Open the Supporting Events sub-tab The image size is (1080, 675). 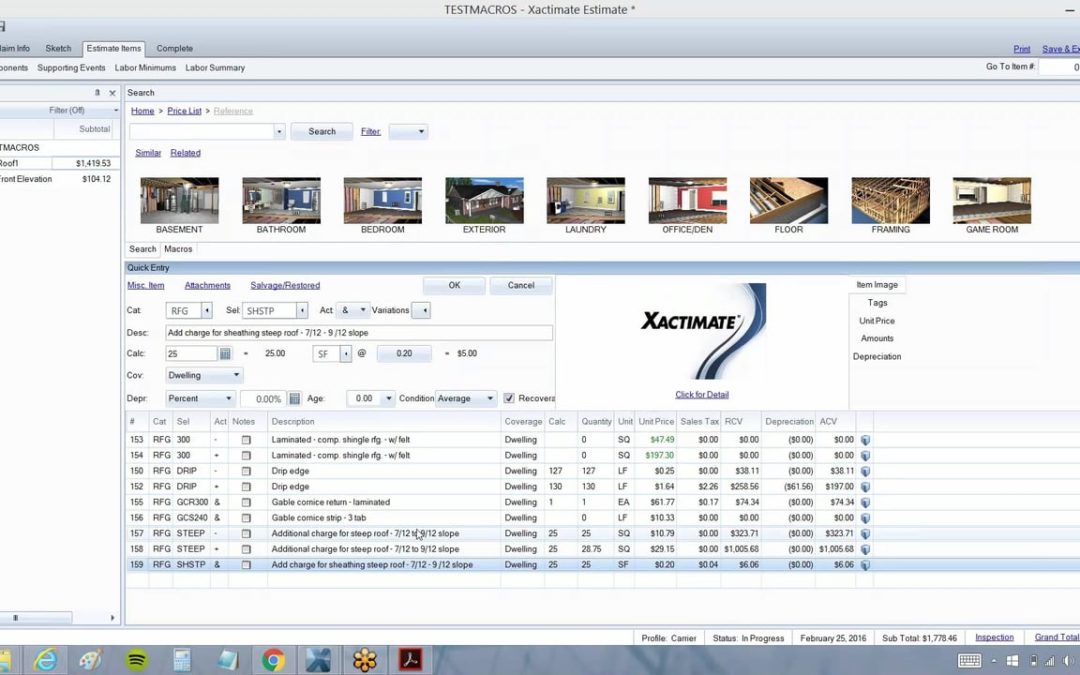(71, 68)
